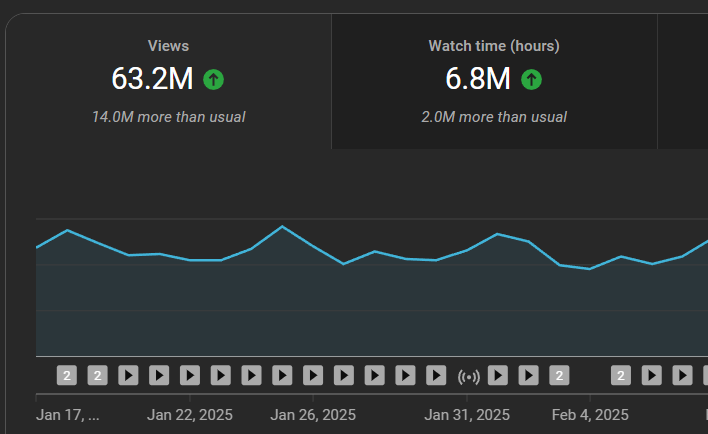Click the '14.0M more than usual' text
Viewport: 708px width, 434px height.
(x=168, y=117)
